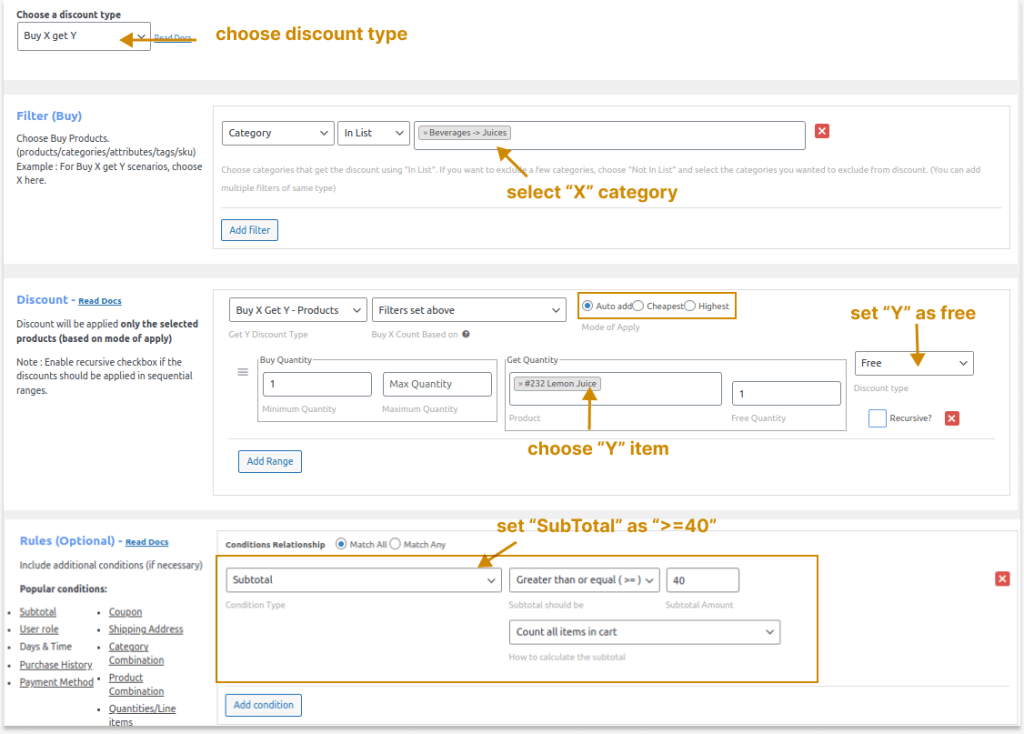This screenshot has height=734, width=1024.
Task: Delete the Category filter row
Action: click(x=822, y=130)
